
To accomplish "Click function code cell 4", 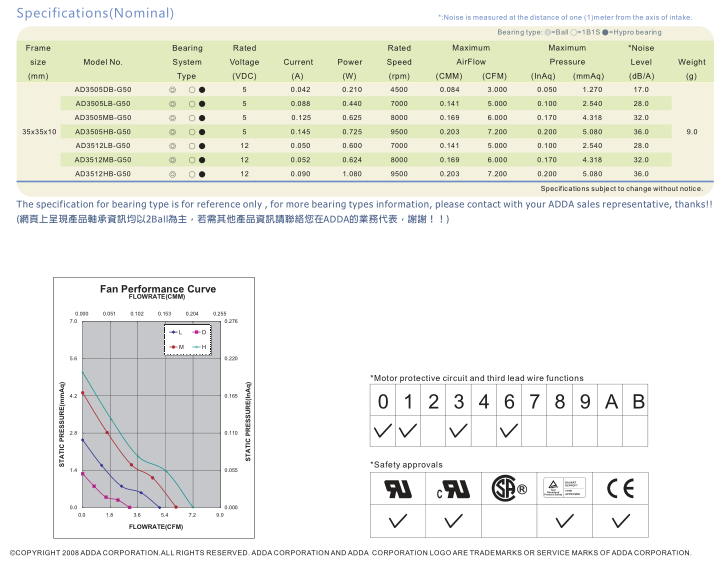I will pyautogui.click(x=484, y=401).
